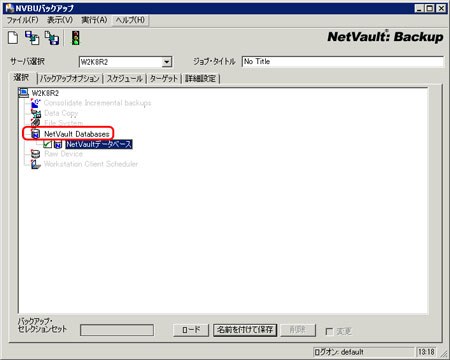Open the サーバ選択 dropdown arrow

166,62
